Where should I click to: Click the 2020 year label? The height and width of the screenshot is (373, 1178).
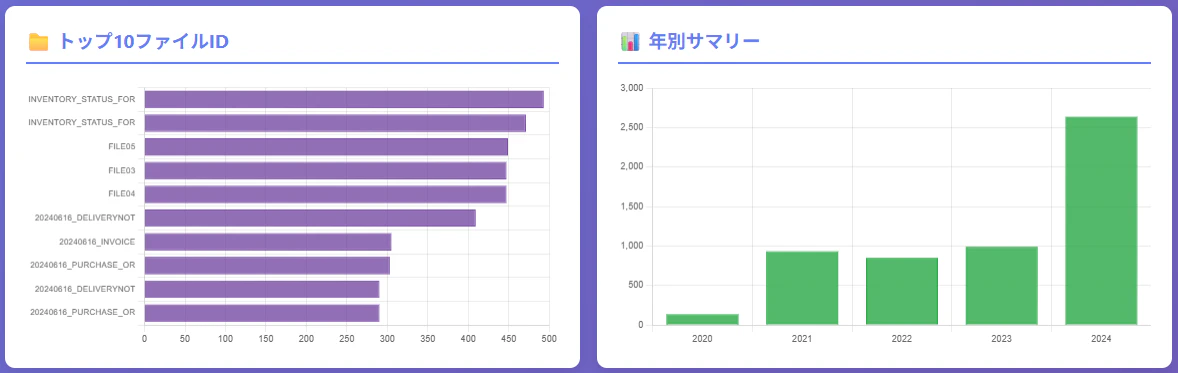click(702, 339)
